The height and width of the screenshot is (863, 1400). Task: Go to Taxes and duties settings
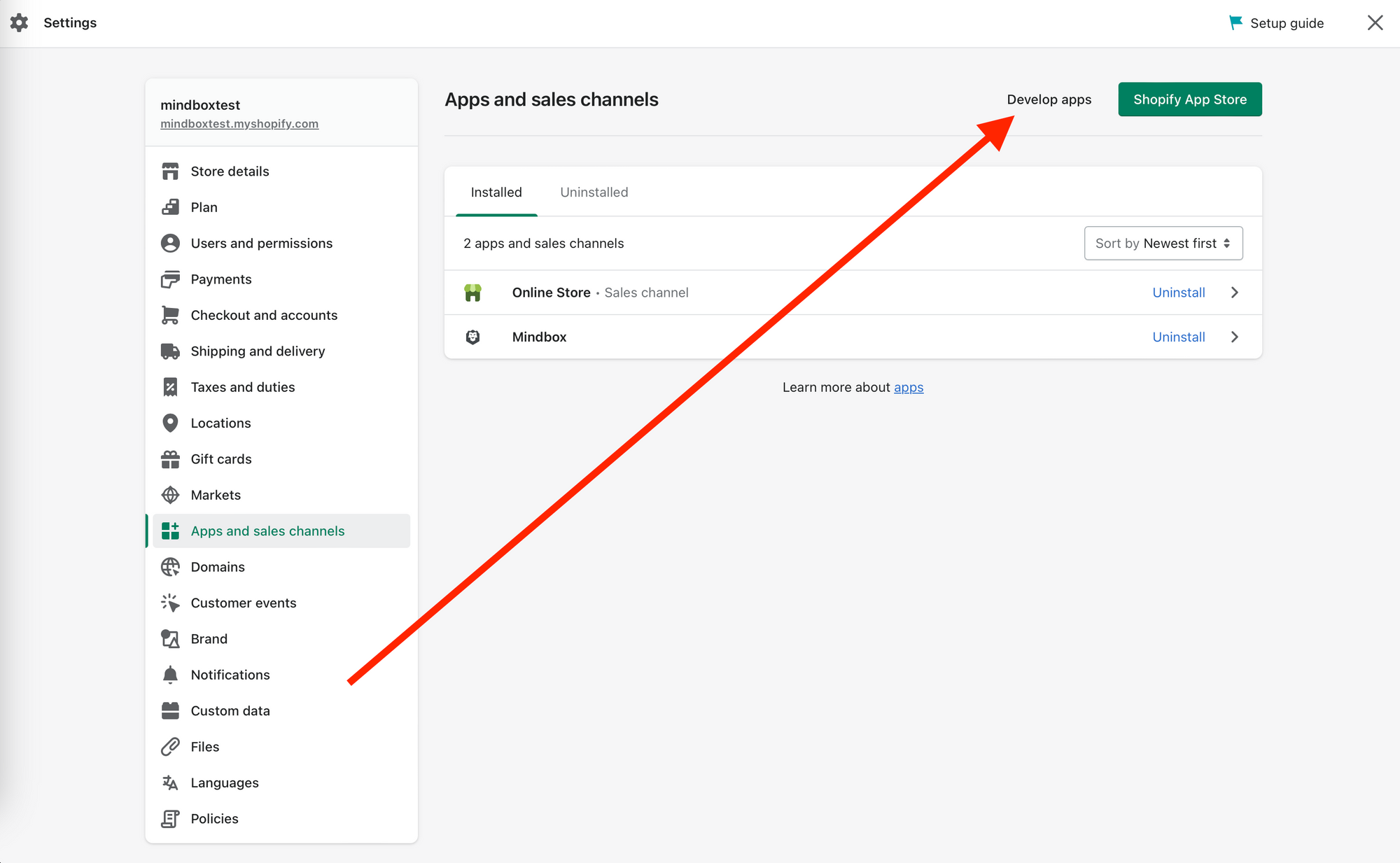pos(281,387)
